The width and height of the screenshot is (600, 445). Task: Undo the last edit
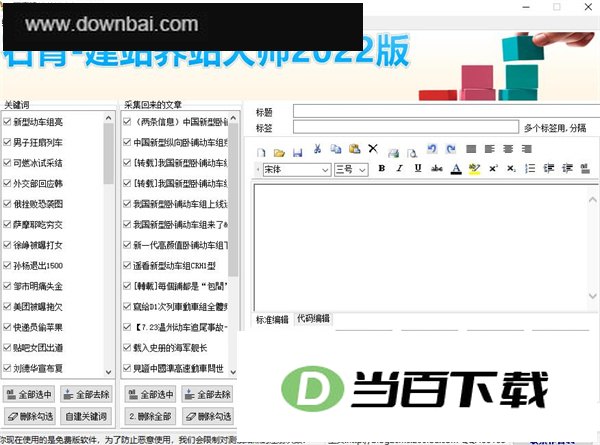pyautogui.click(x=432, y=149)
